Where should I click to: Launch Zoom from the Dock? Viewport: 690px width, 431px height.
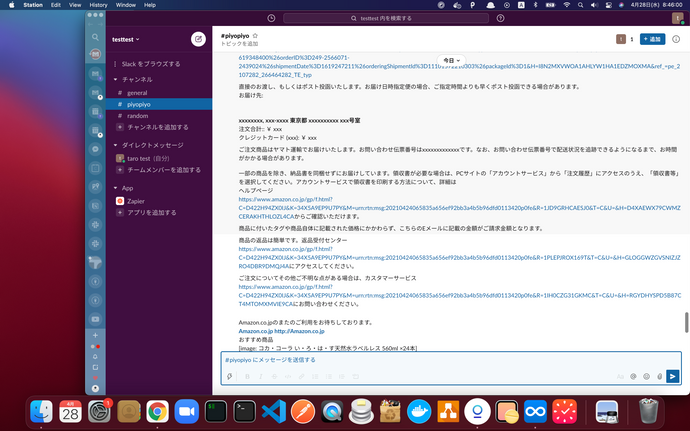(187, 412)
